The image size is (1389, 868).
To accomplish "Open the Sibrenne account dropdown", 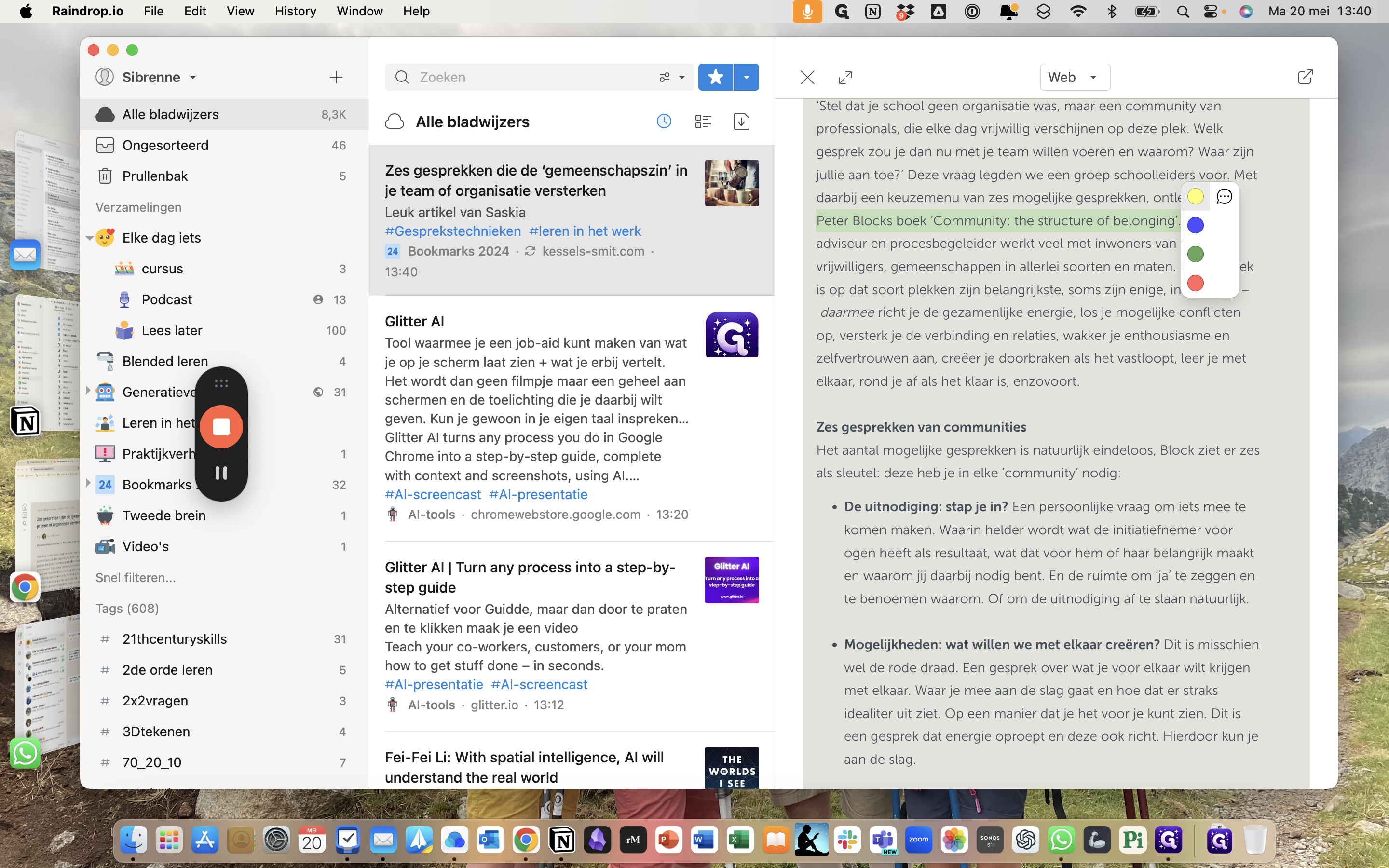I will coord(146,77).
